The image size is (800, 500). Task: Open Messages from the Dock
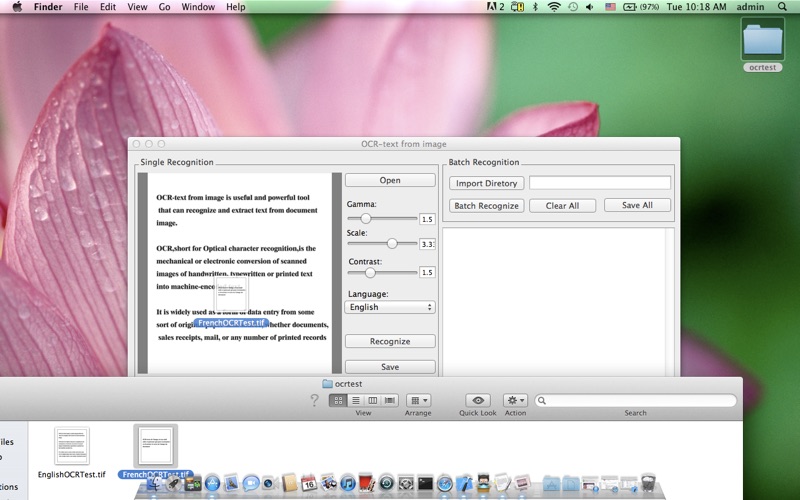pyautogui.click(x=251, y=483)
